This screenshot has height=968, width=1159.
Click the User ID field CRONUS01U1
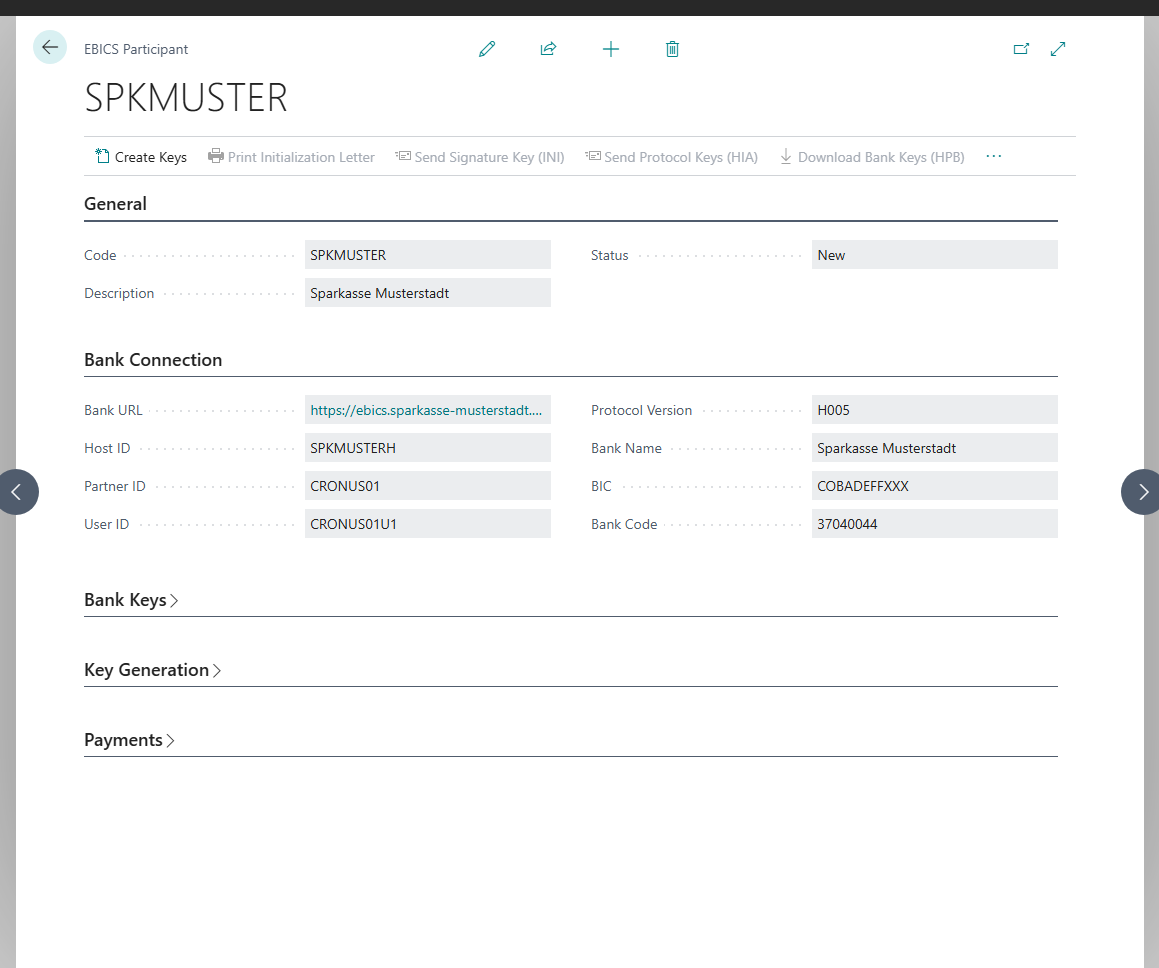click(x=428, y=524)
